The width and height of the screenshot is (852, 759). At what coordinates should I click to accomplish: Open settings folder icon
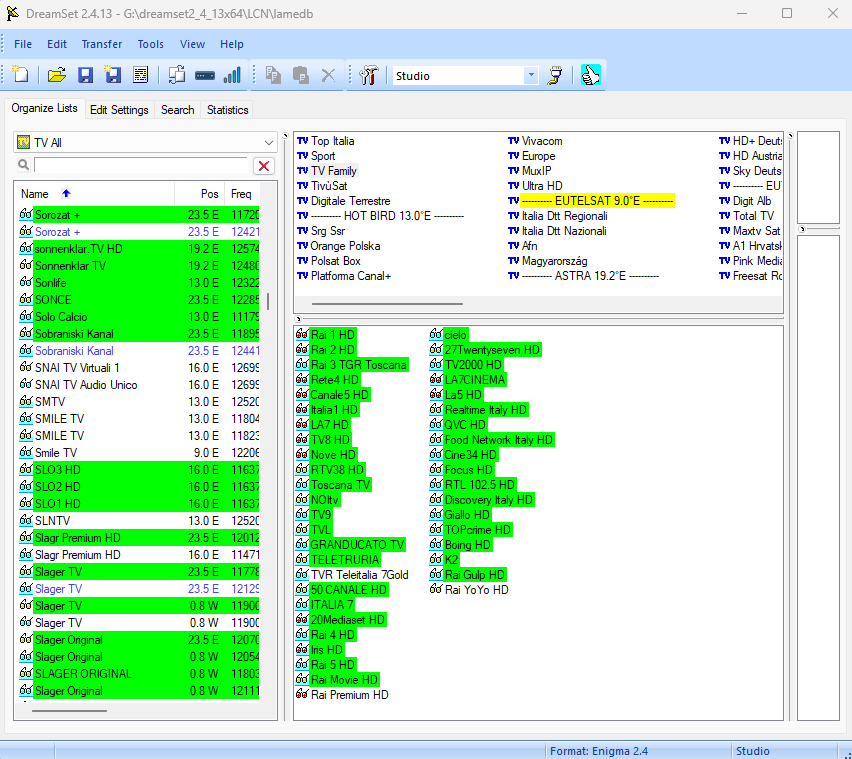(57, 75)
